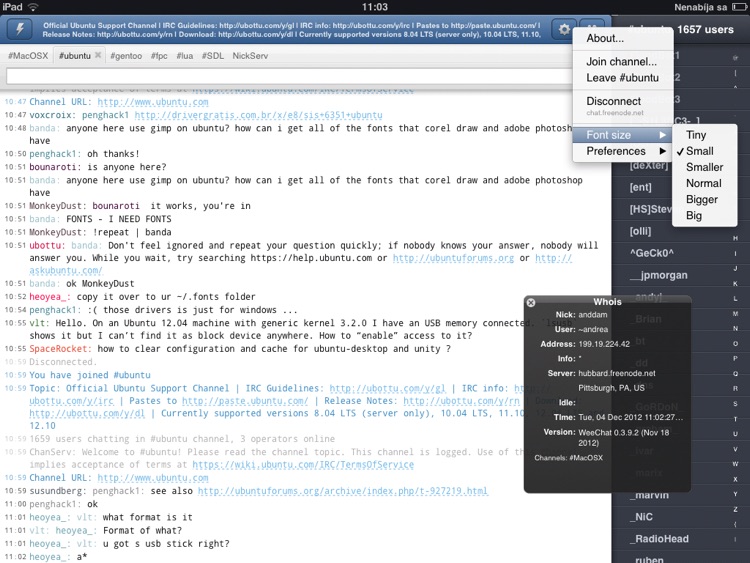Focus the message input field
Image resolution: width=750 pixels, height=563 pixels.
pos(289,76)
